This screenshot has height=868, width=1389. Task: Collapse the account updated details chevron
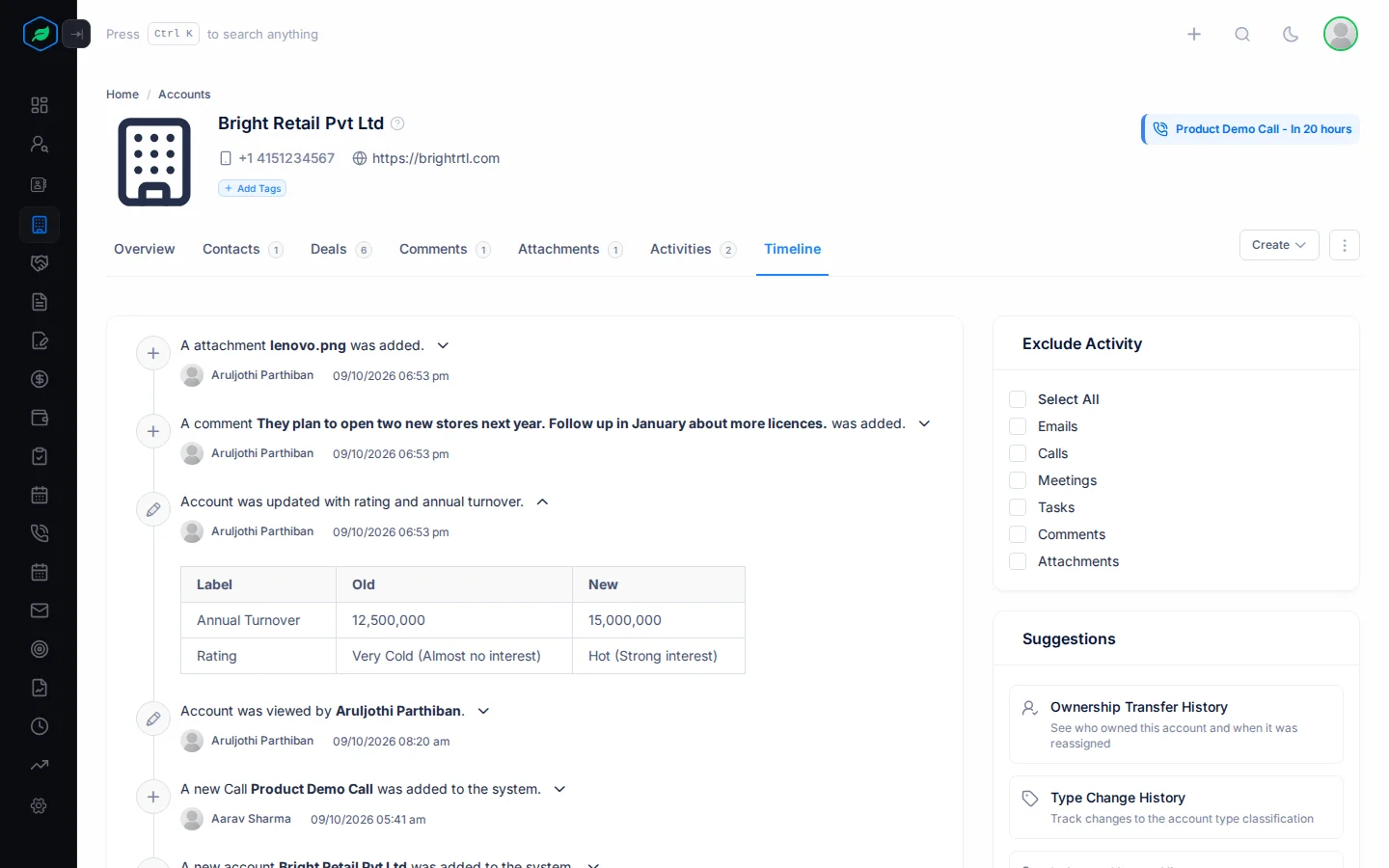(542, 502)
